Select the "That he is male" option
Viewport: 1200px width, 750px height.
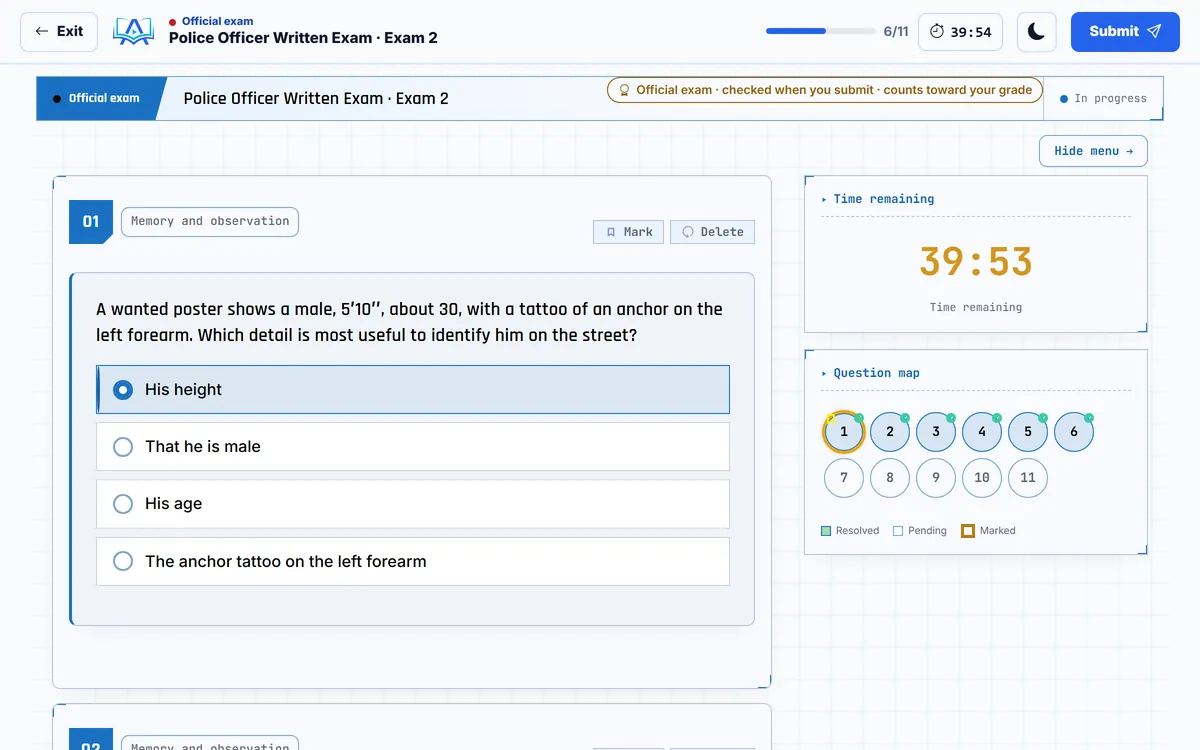tap(413, 447)
